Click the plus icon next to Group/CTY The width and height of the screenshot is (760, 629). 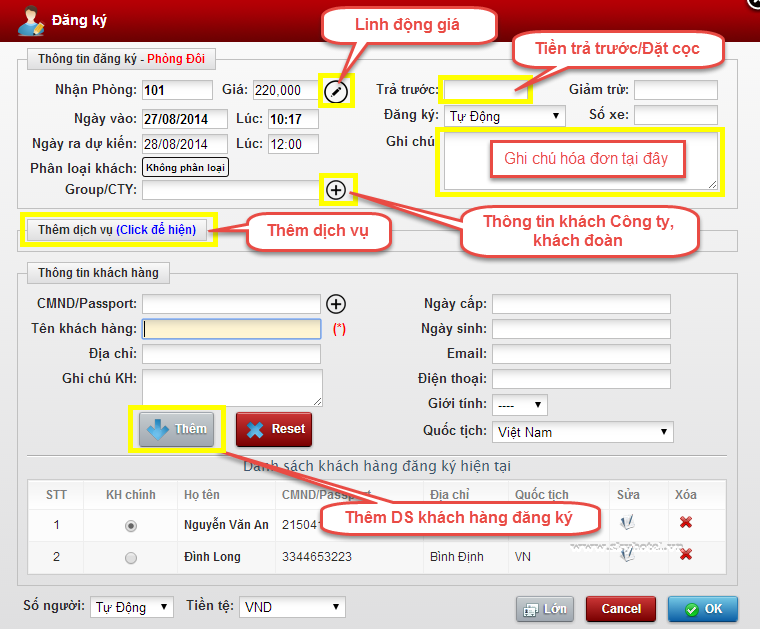(336, 188)
